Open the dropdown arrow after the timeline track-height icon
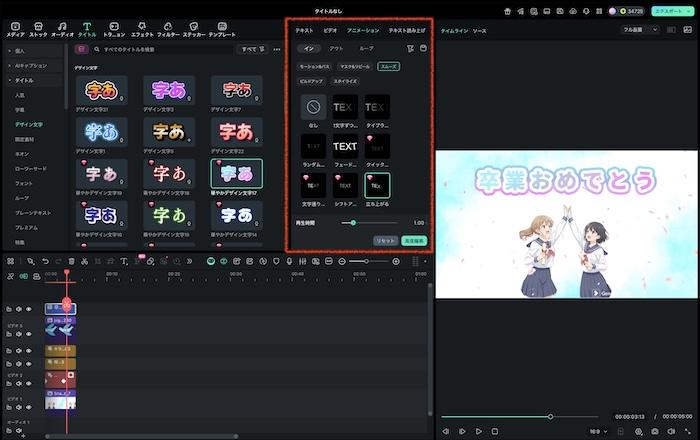This screenshot has height=440, width=700. point(425,262)
